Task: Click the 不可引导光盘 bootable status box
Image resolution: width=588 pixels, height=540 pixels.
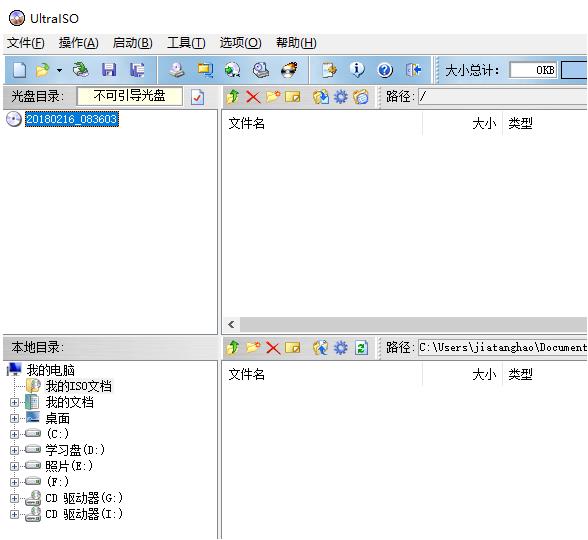Action: coord(129,96)
